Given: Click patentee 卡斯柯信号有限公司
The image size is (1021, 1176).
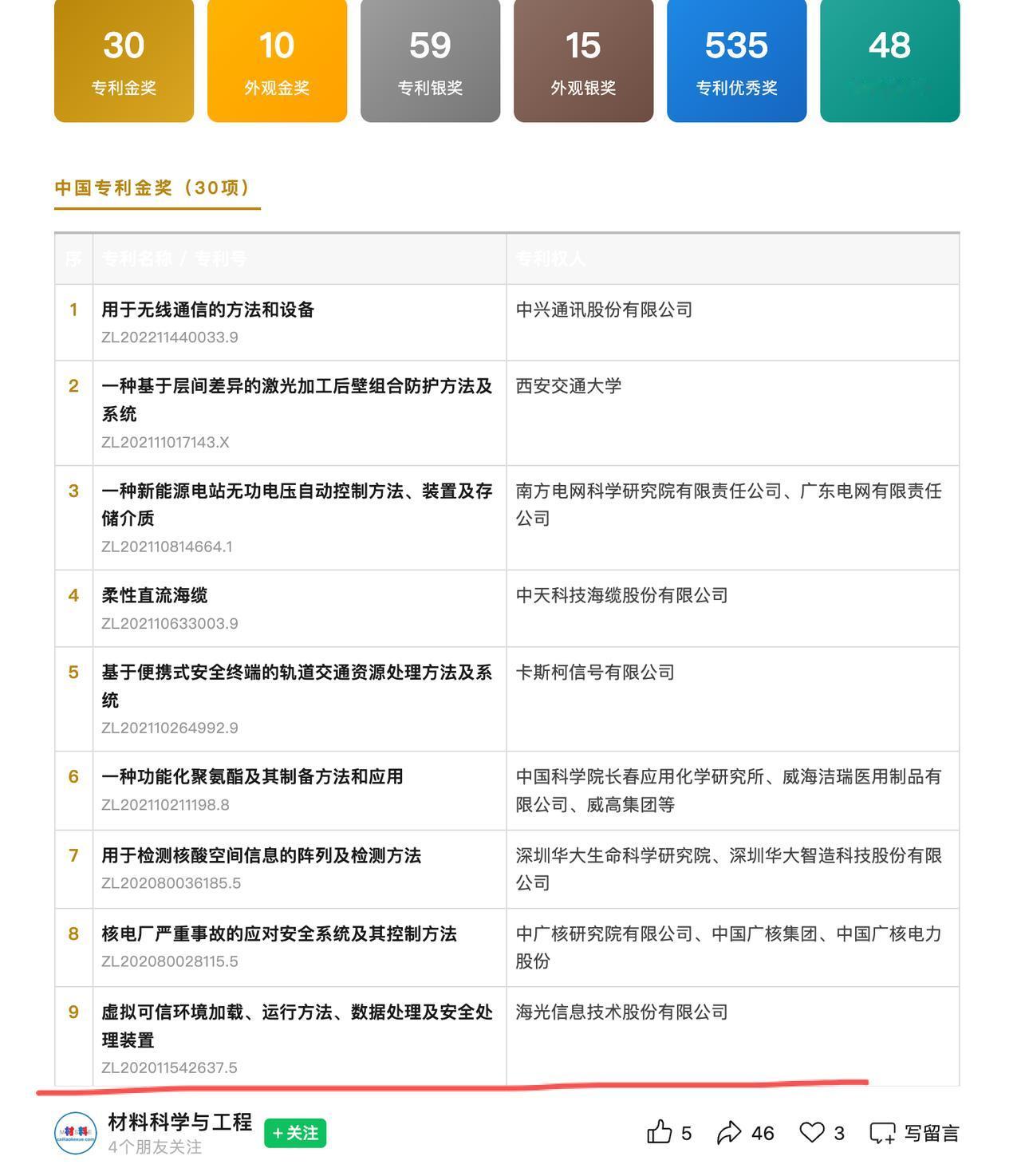Looking at the screenshot, I should click(x=595, y=673).
